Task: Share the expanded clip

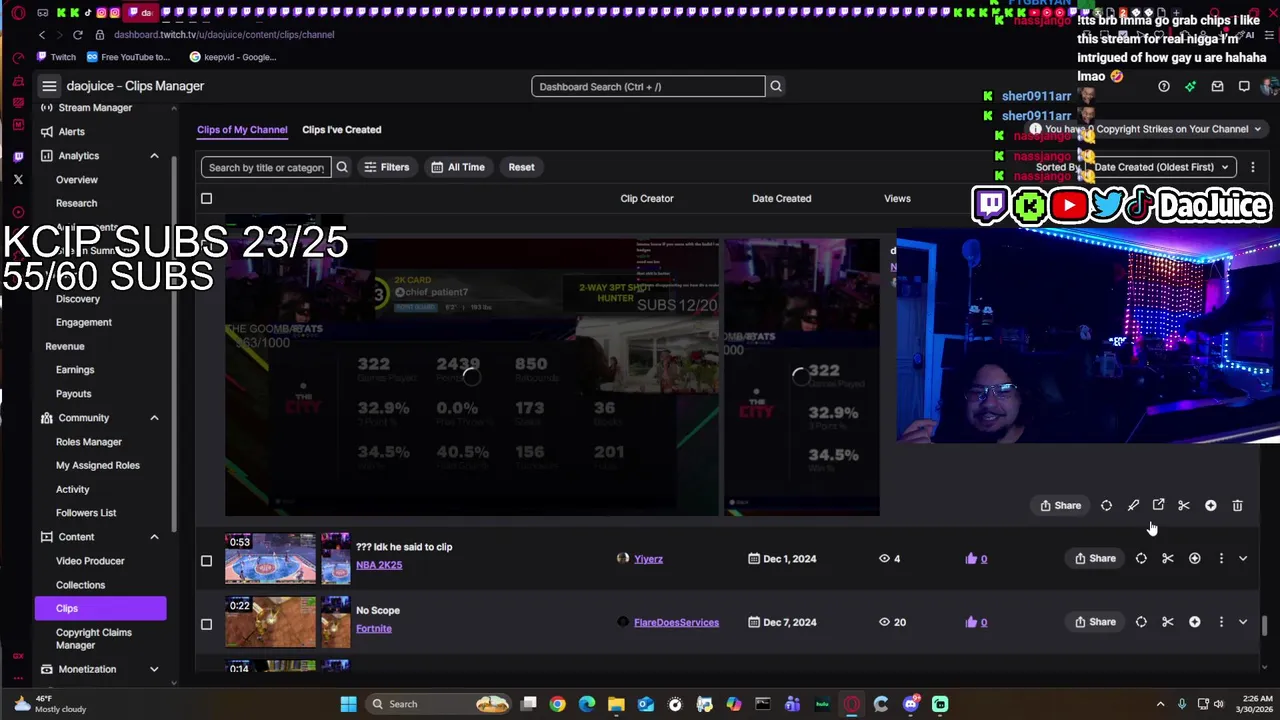Action: 1061,506
